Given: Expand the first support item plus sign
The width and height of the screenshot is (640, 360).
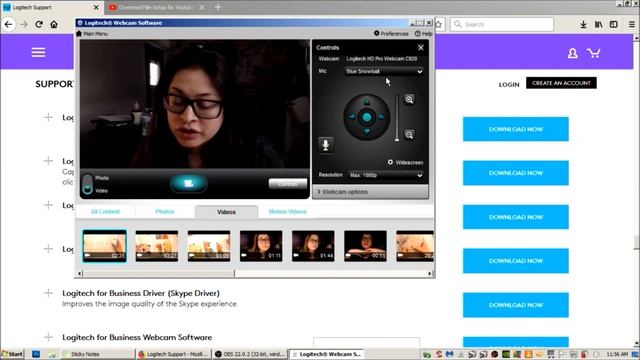Looking at the screenshot, I should point(48,118).
